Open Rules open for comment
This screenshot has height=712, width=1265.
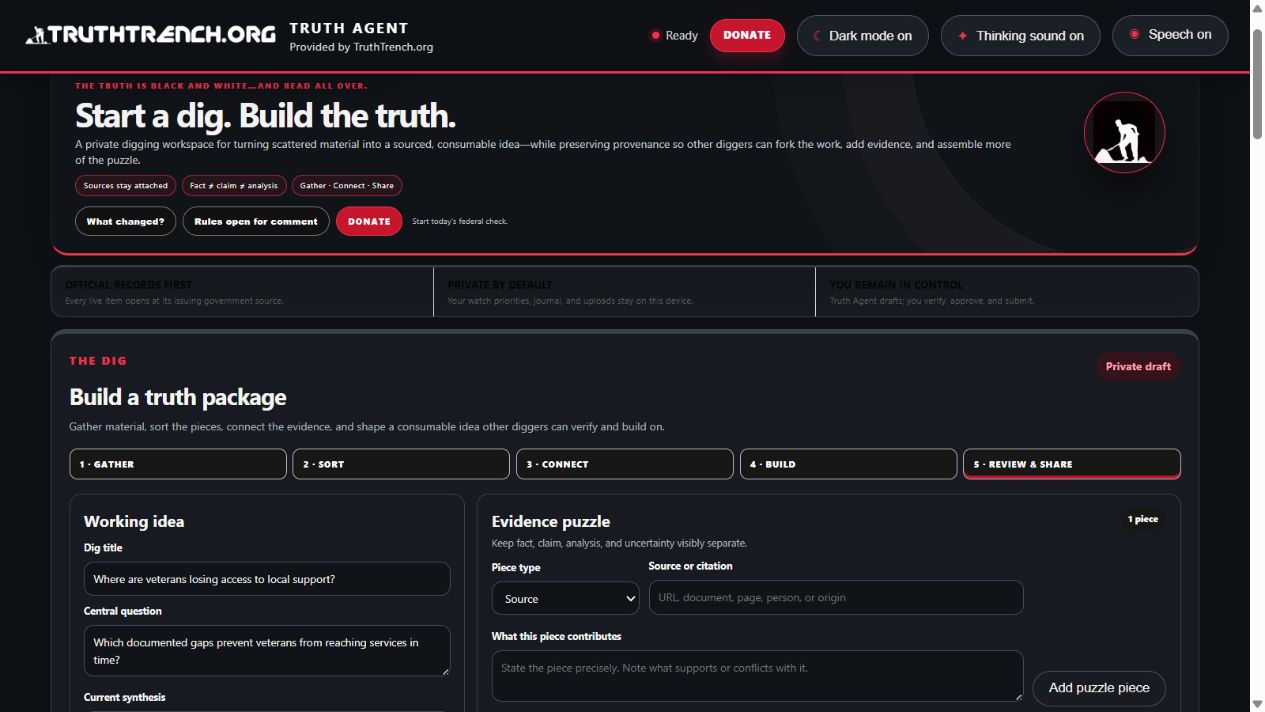[x=256, y=221]
